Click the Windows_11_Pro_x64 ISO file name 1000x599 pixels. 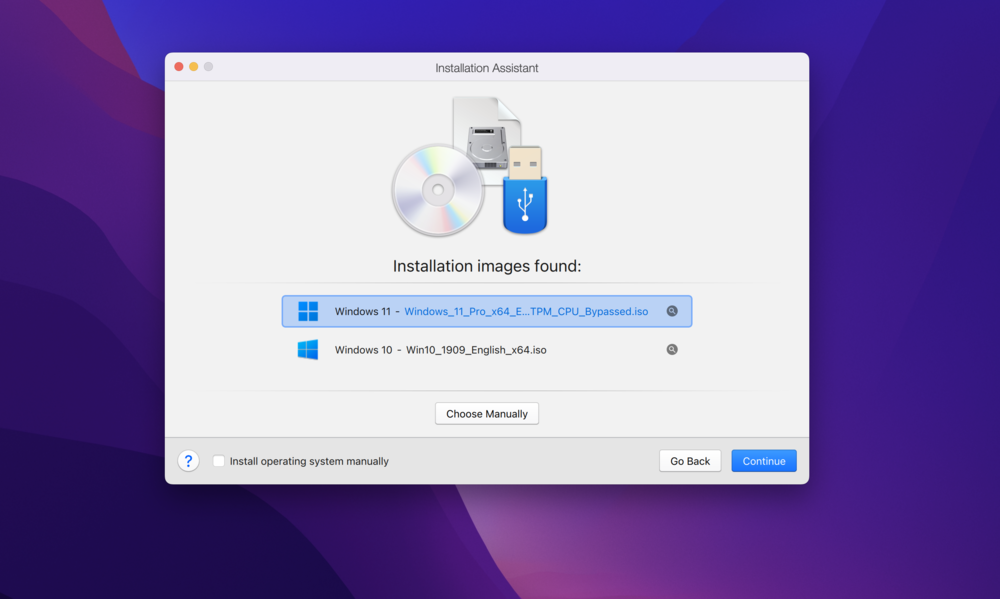(526, 311)
